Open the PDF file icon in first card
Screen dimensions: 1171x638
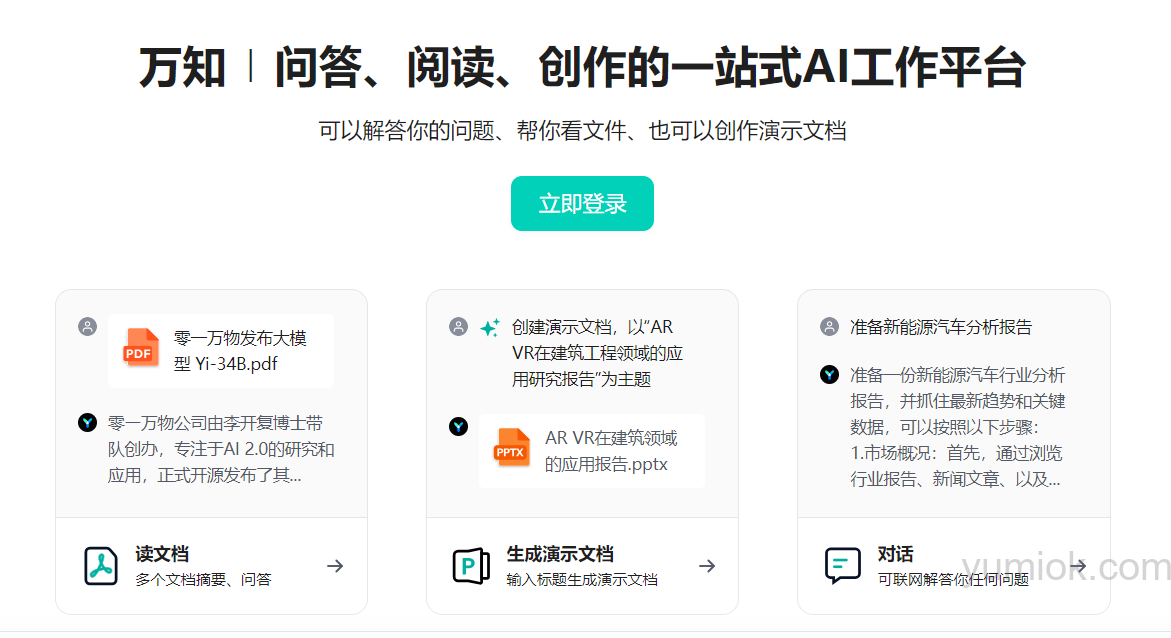coord(141,349)
